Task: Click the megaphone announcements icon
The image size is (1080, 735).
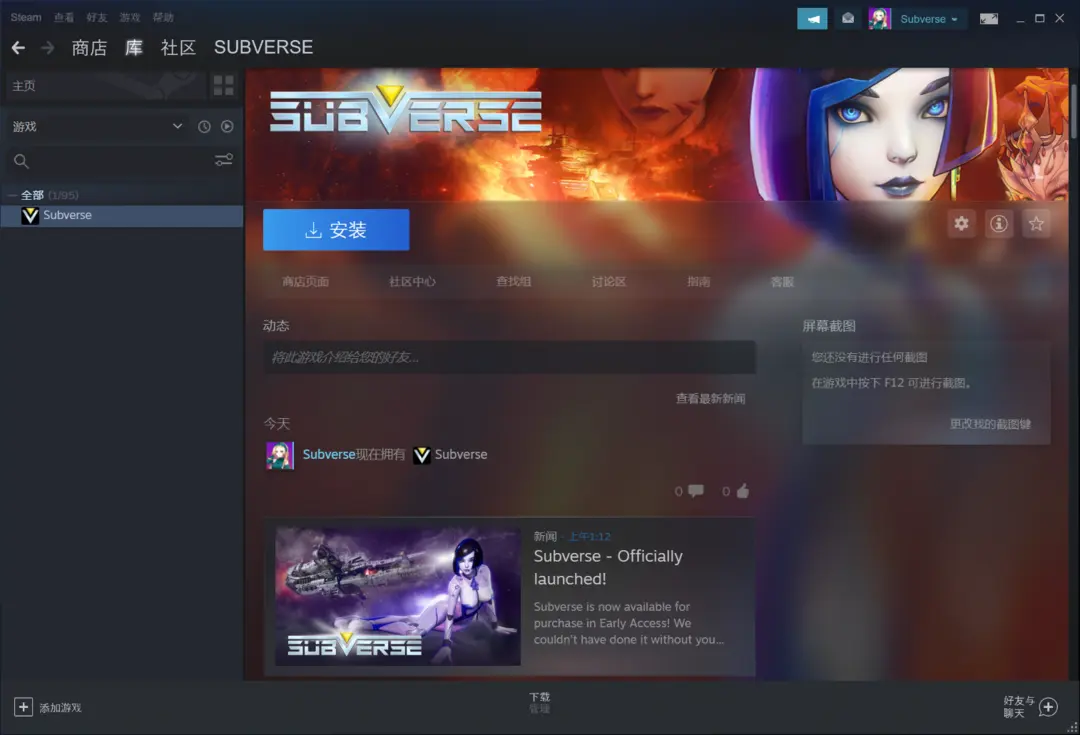Action: point(812,19)
